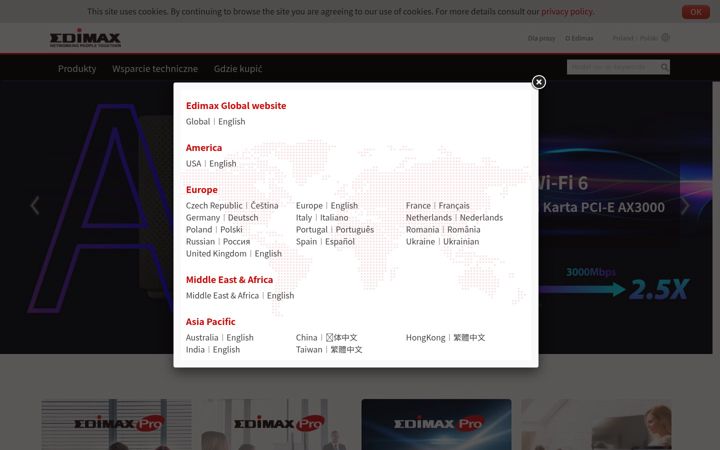Click the Edimax logo

85,38
